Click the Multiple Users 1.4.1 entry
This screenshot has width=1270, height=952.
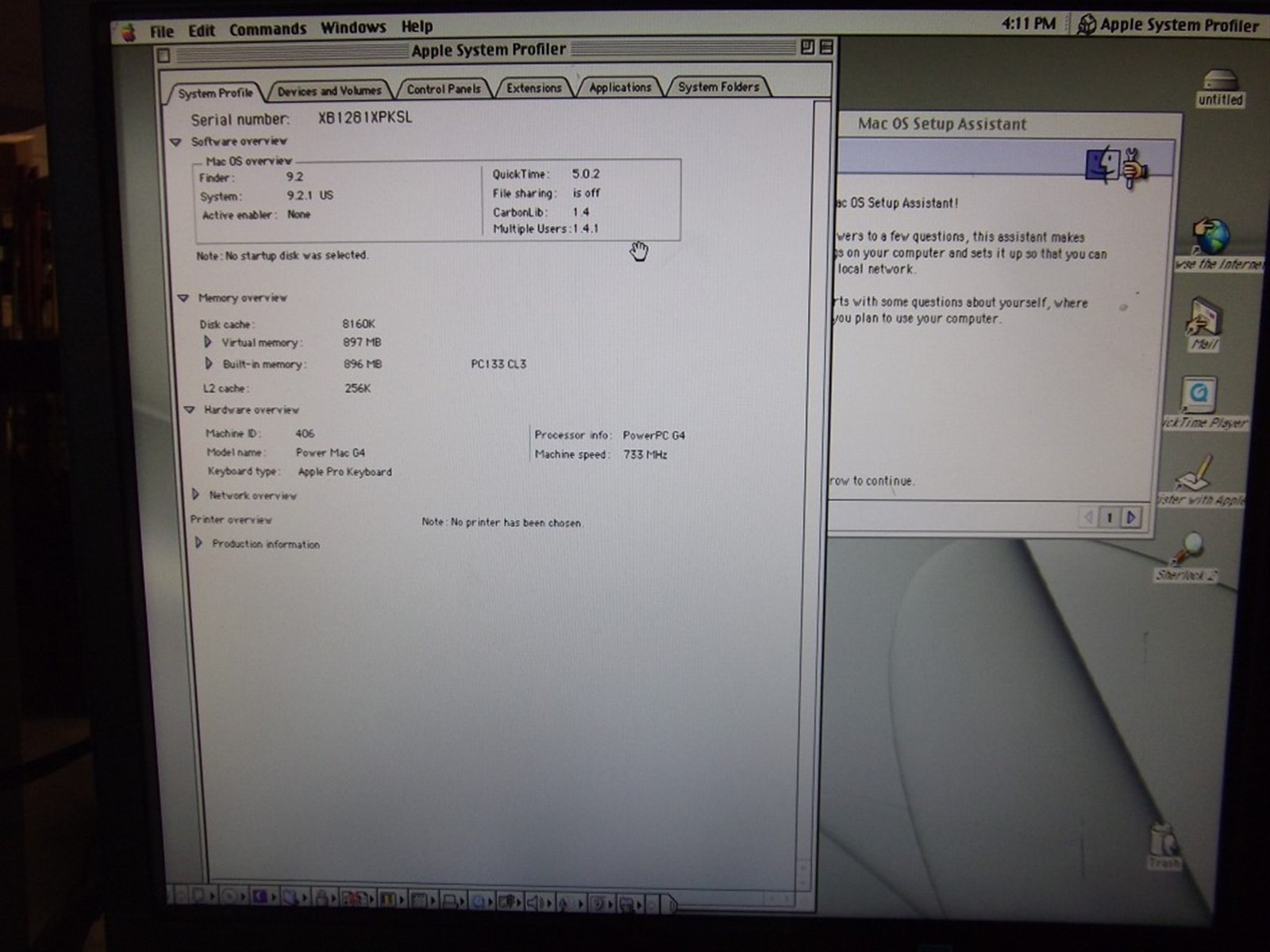click(x=545, y=228)
